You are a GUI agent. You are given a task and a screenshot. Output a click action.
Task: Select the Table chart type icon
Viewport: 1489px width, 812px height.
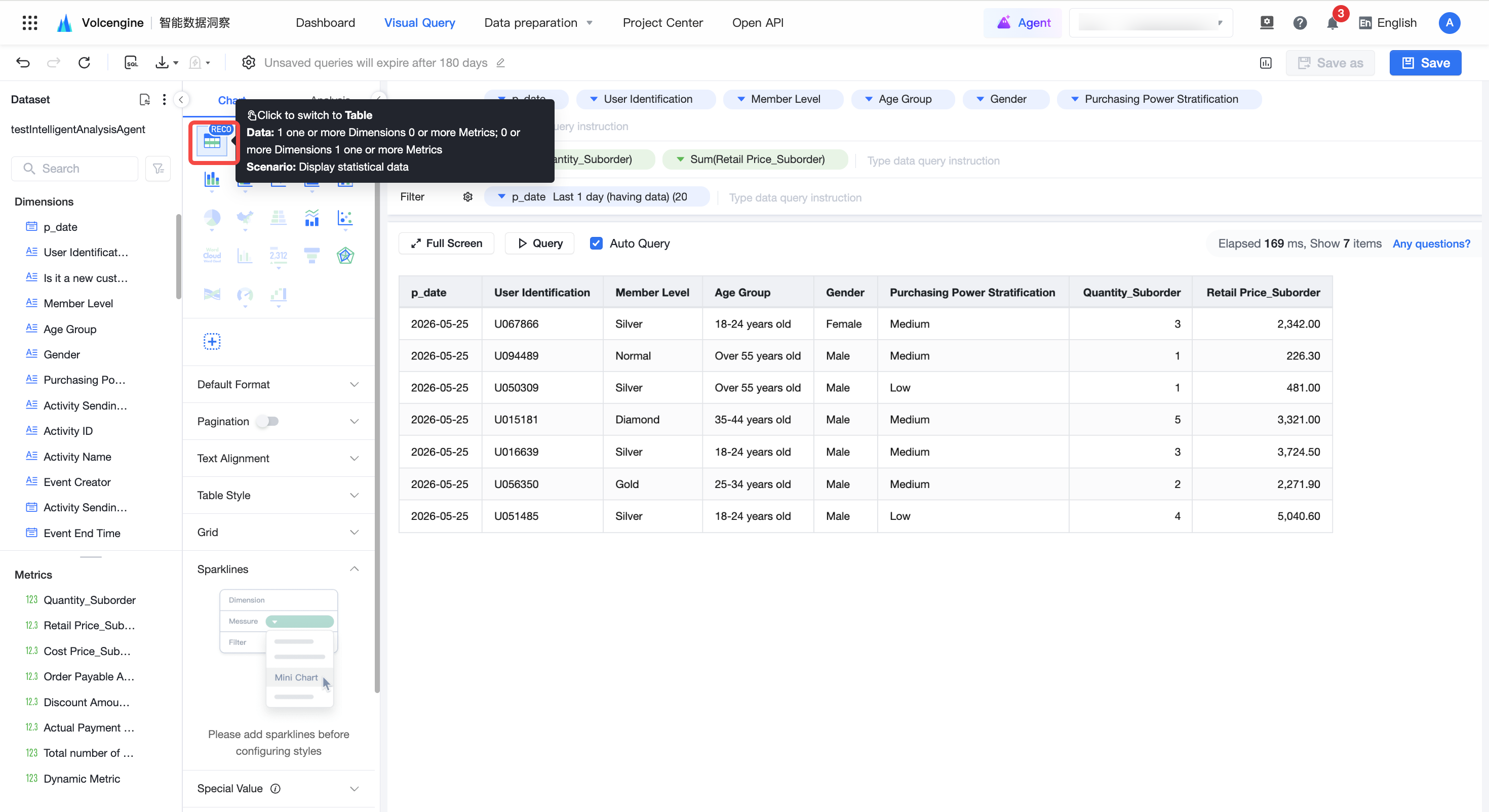pos(212,142)
